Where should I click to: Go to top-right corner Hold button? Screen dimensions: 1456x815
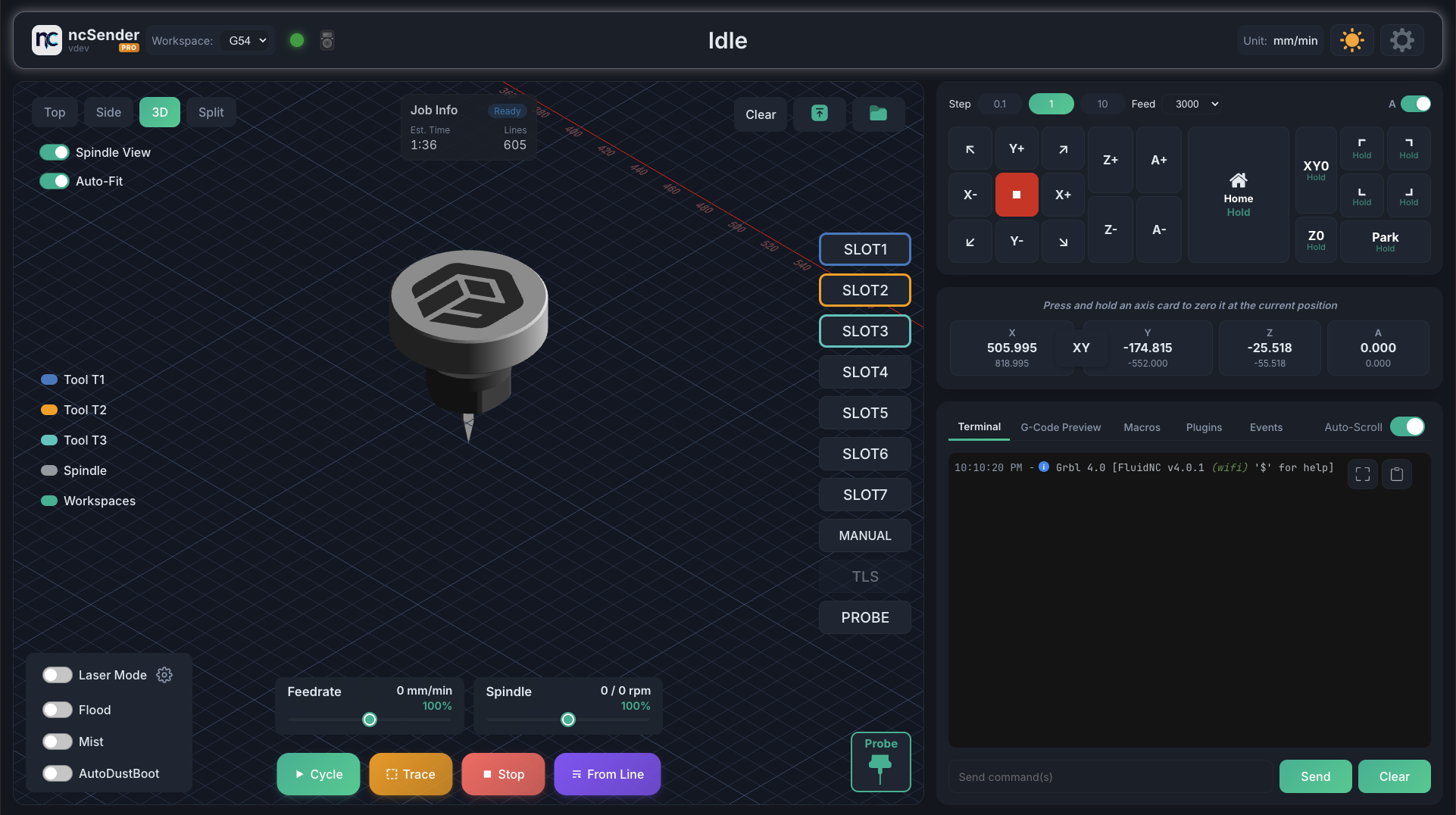tap(1409, 148)
